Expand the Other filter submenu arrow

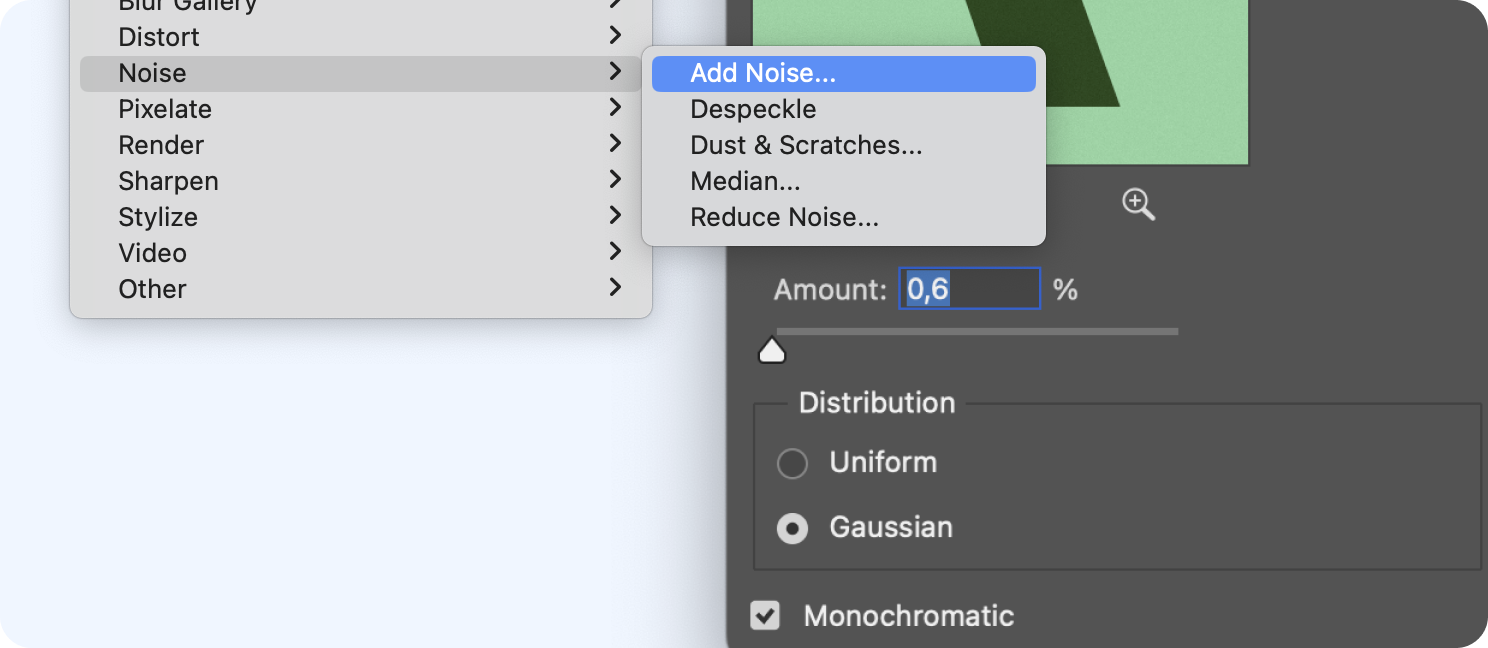tap(615, 288)
